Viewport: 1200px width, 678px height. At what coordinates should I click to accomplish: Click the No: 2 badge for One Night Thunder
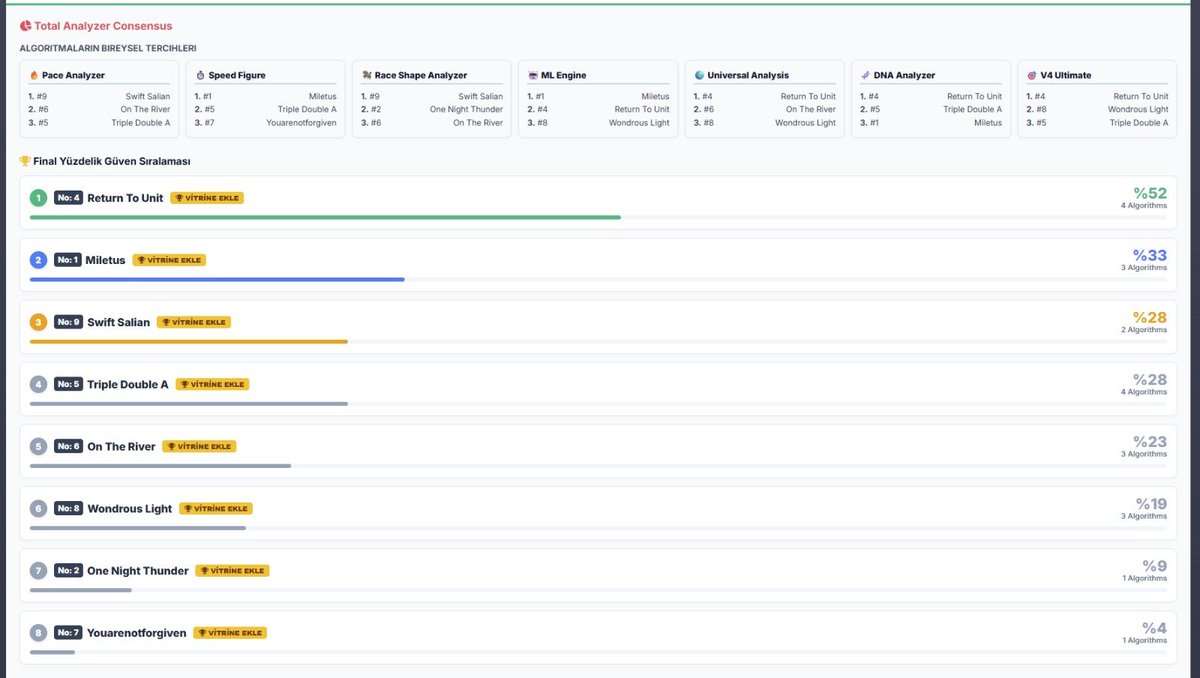click(x=68, y=571)
